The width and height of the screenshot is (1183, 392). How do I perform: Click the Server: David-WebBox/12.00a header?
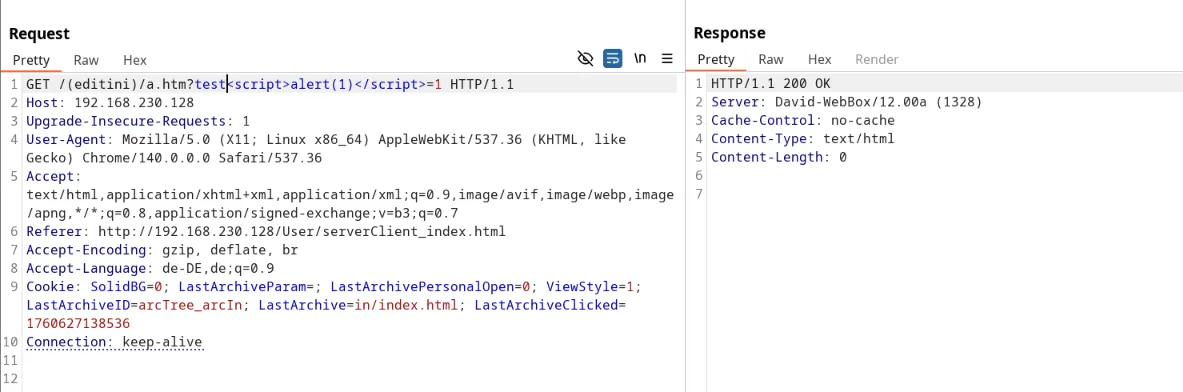click(x=847, y=102)
